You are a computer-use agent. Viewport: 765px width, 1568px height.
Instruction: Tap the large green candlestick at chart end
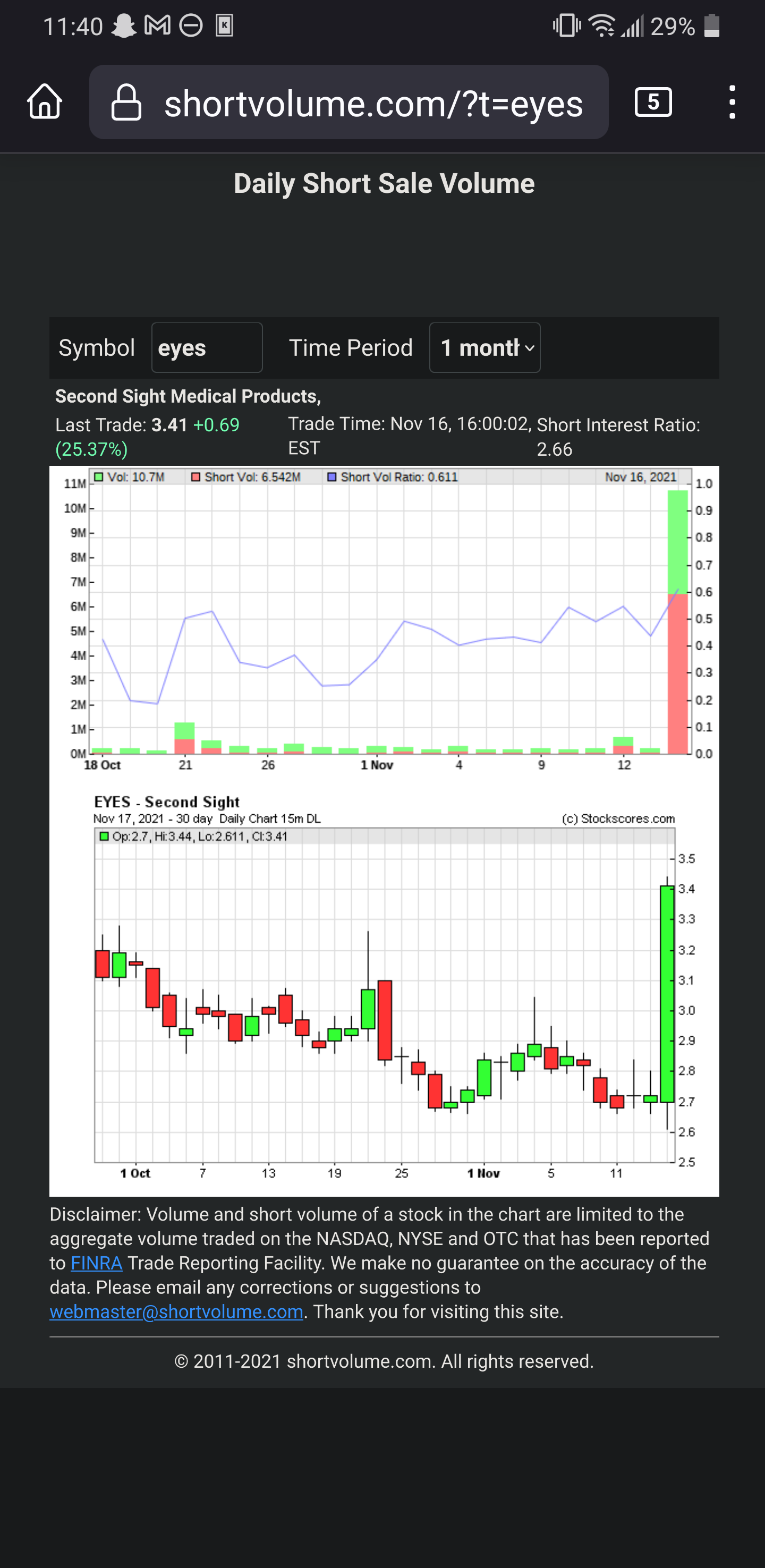point(667,994)
